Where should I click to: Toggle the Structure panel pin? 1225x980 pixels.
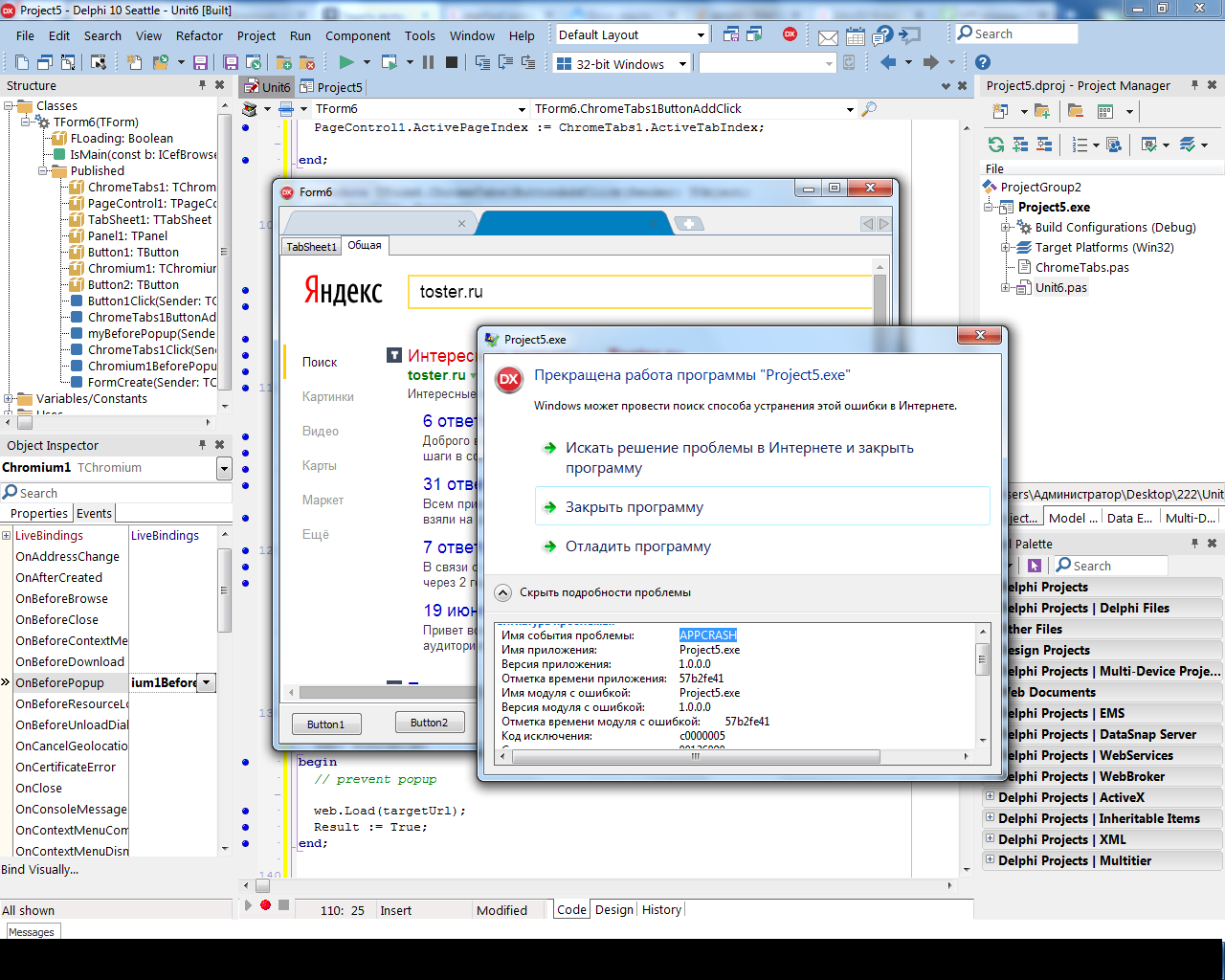202,85
